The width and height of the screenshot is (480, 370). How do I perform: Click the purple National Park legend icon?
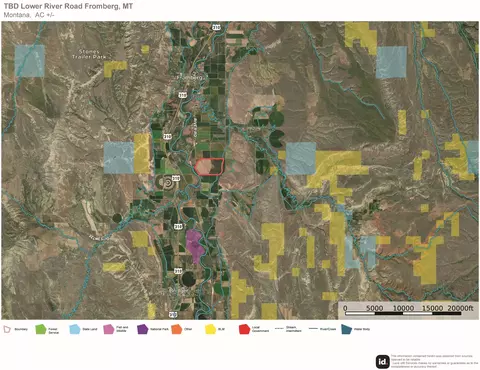point(142,329)
